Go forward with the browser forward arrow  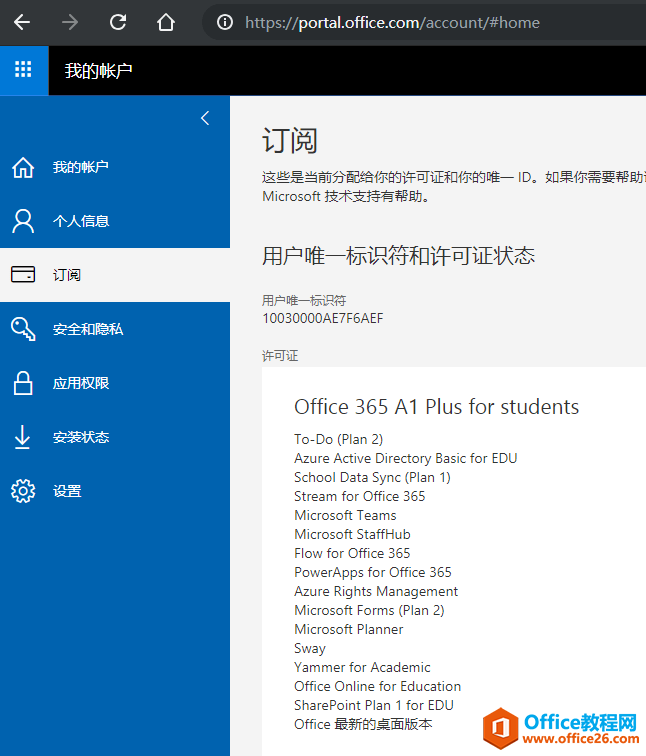[x=70, y=22]
